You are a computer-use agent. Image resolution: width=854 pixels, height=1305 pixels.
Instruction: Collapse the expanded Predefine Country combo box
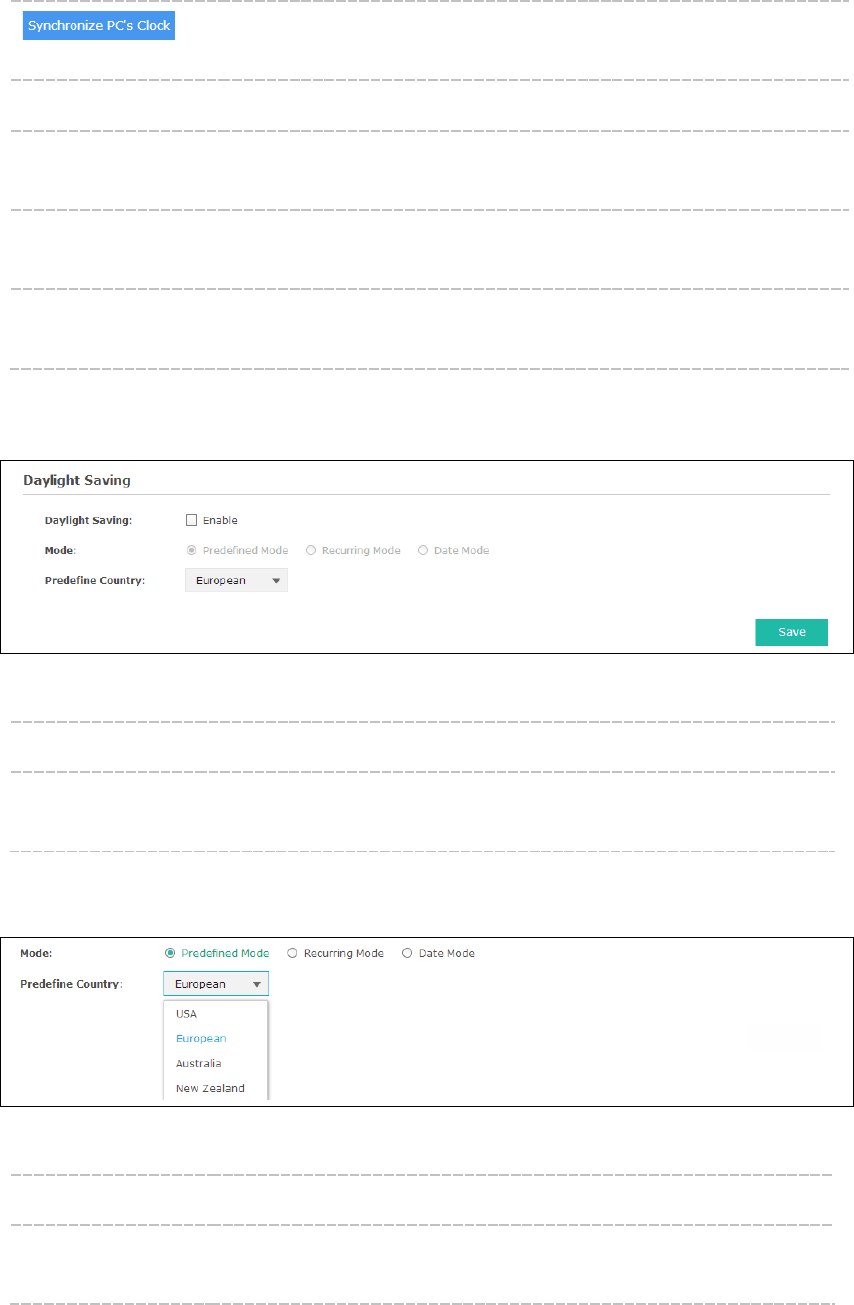[x=214, y=984]
